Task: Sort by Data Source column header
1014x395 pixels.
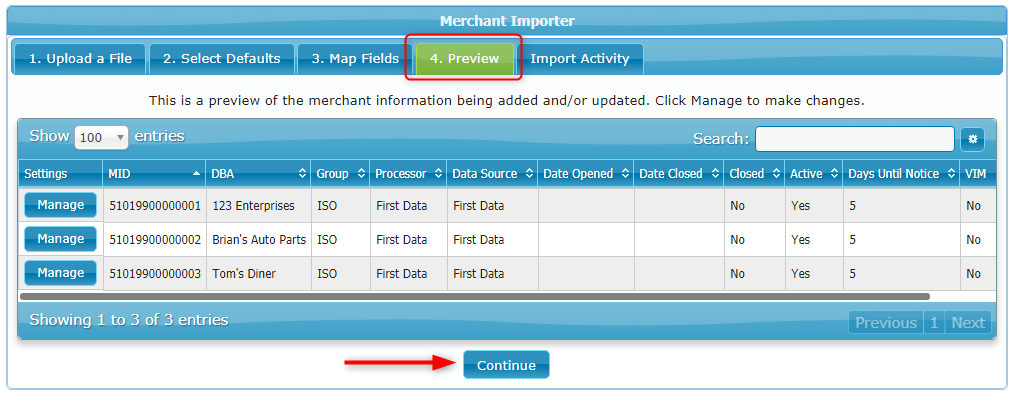Action: 492,174
